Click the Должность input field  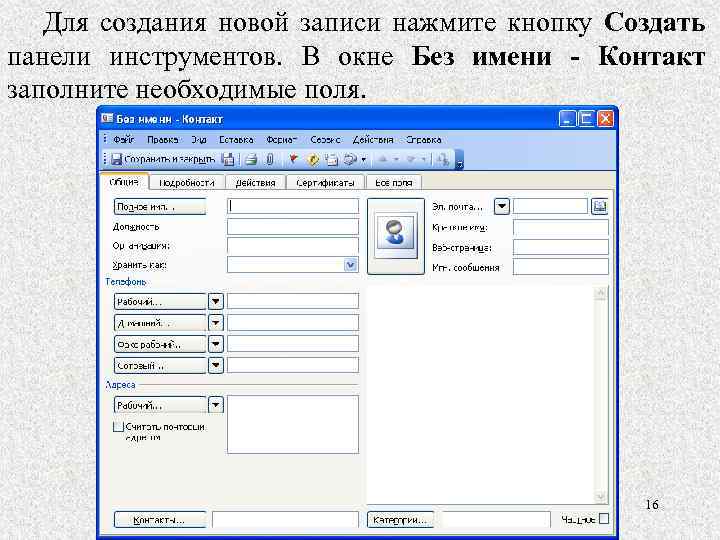[293, 226]
